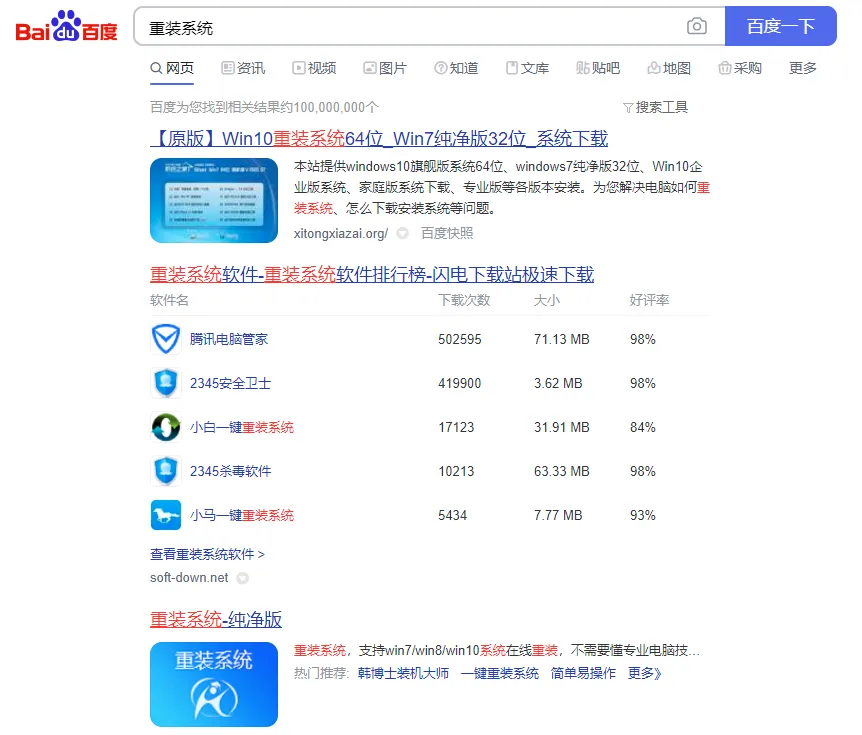Switch to the 网页 tab
This screenshot has height=735, width=862.
click(172, 68)
